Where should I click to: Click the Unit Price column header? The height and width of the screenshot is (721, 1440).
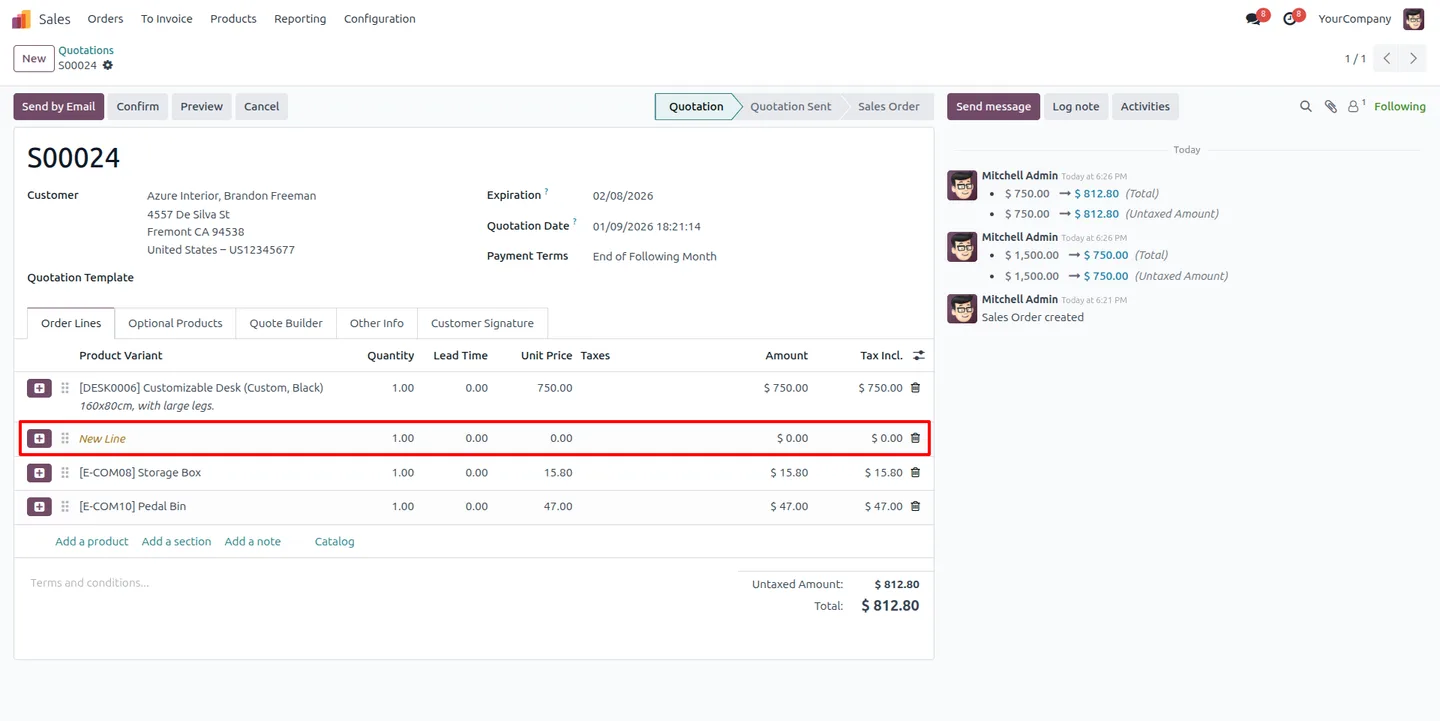click(546, 355)
